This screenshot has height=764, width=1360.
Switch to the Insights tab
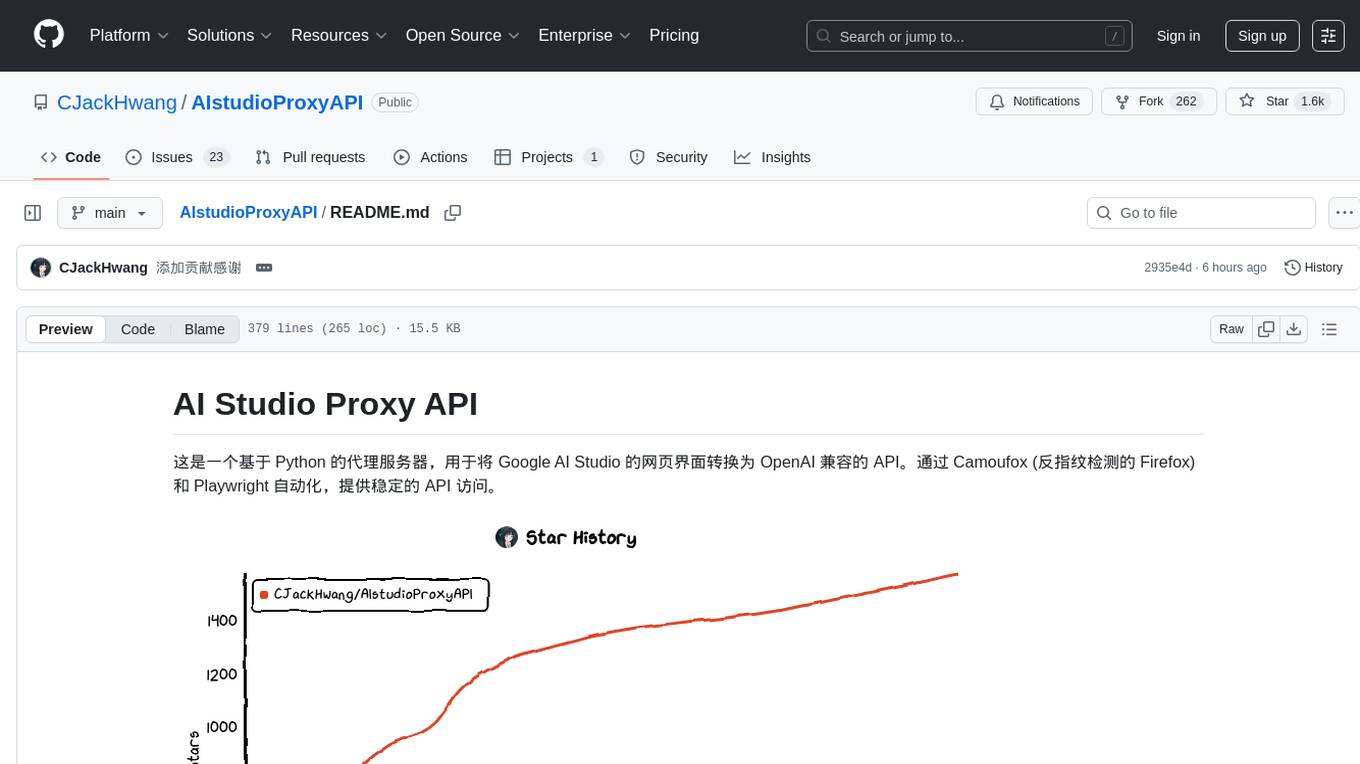772,157
